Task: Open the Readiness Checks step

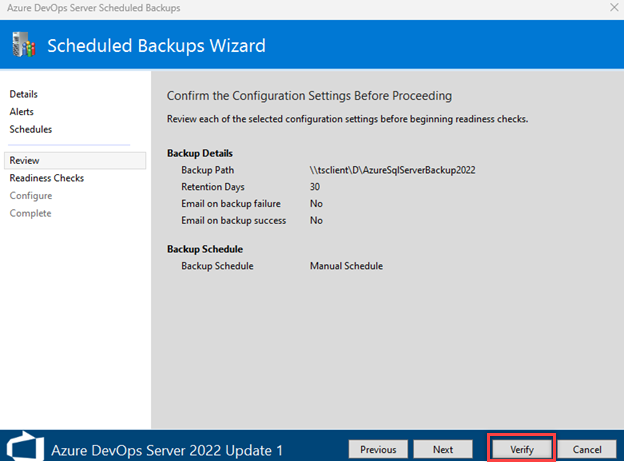Action: pos(47,178)
